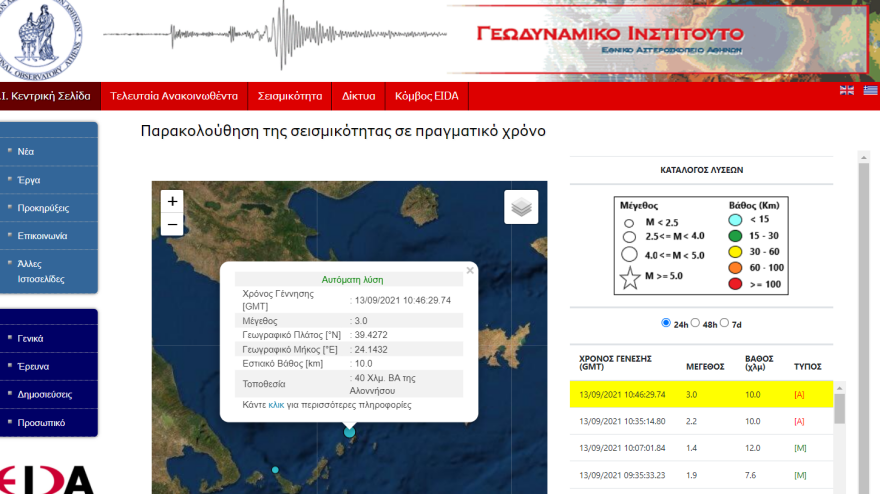
Task: Zoom out the map with minus button
Action: coord(172,225)
